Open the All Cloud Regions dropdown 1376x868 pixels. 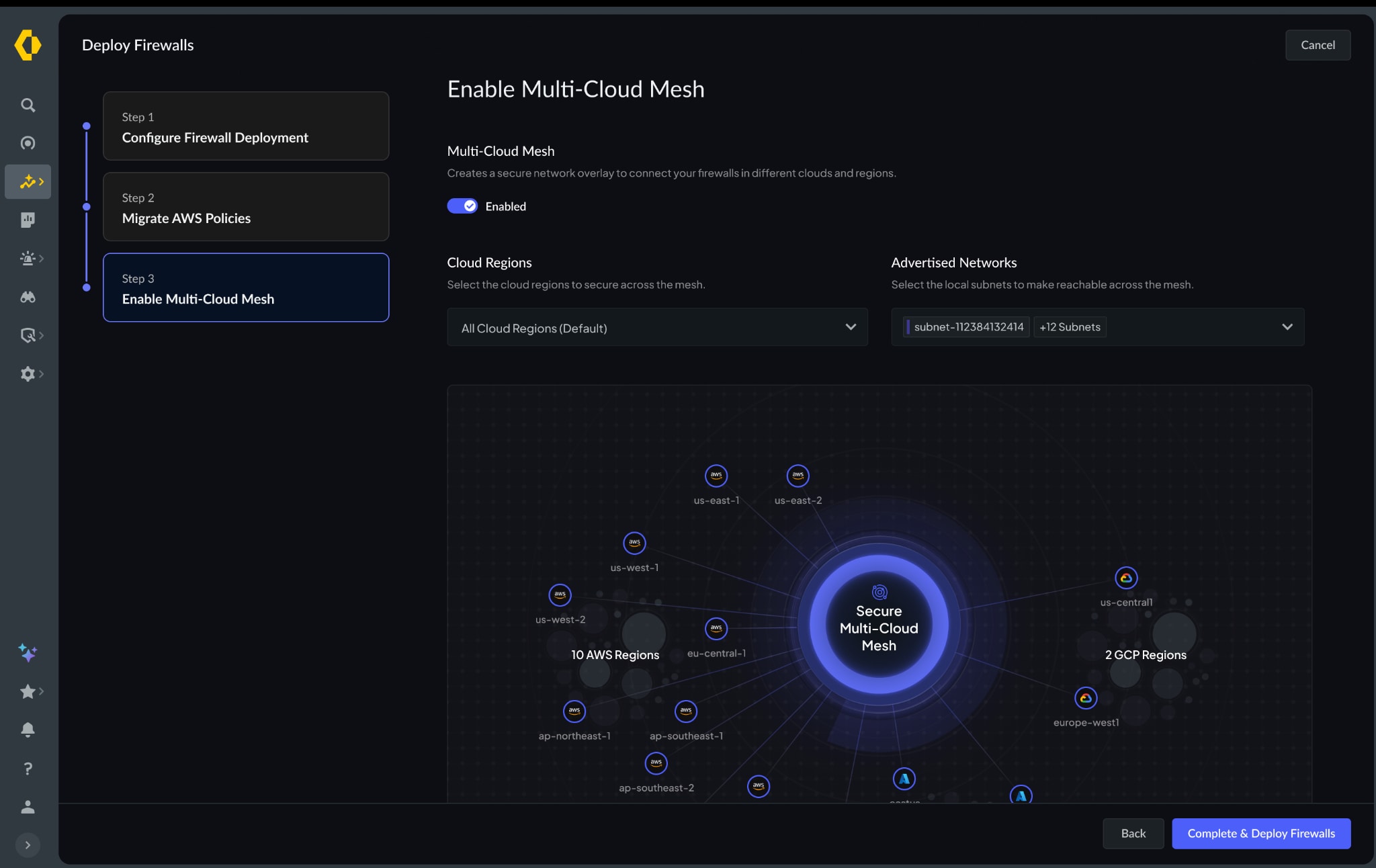657,327
